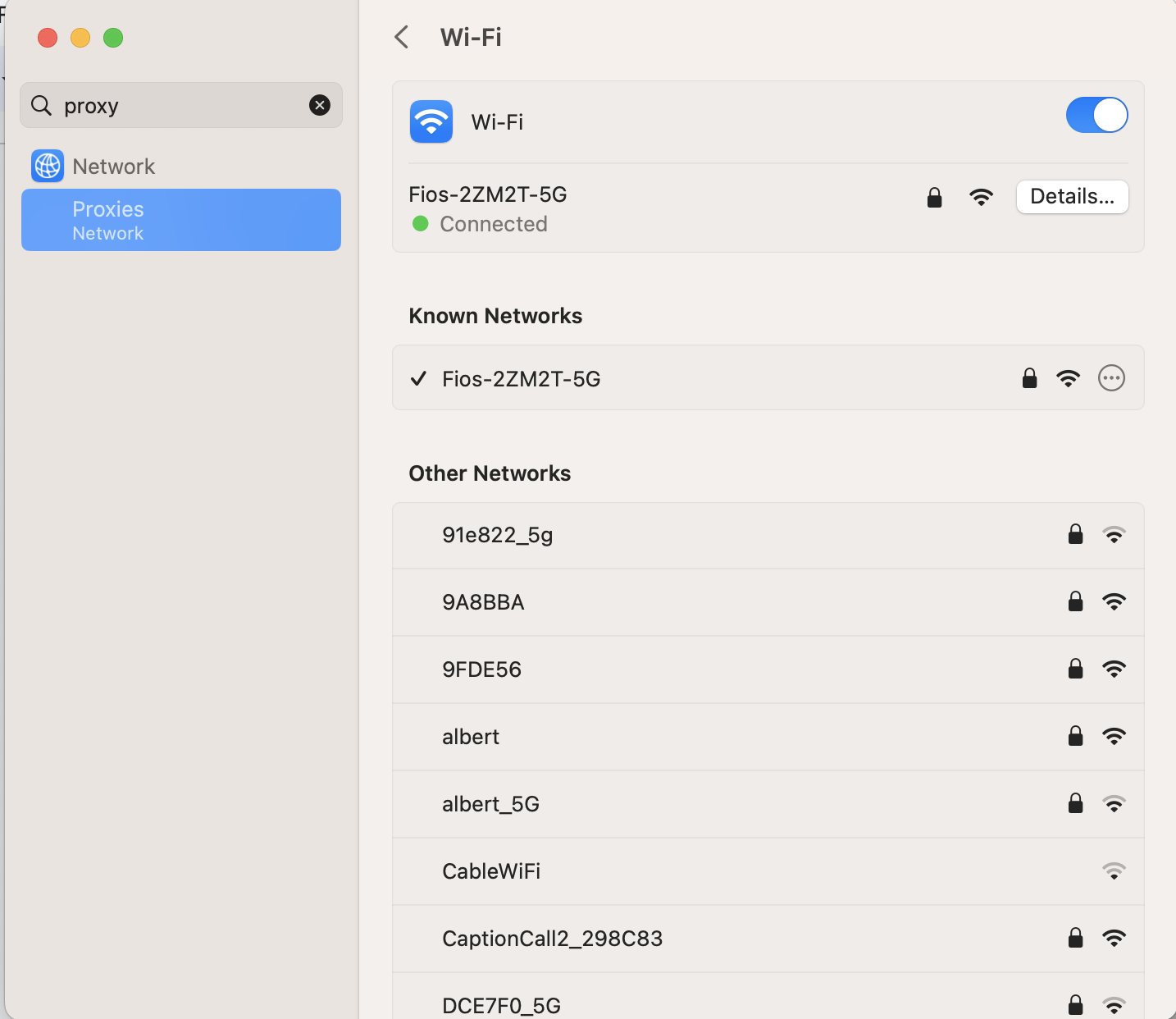Click the checkmark beside Fios-2ZM2T-5G
Screen dimensions: 1176x1019
418,378
